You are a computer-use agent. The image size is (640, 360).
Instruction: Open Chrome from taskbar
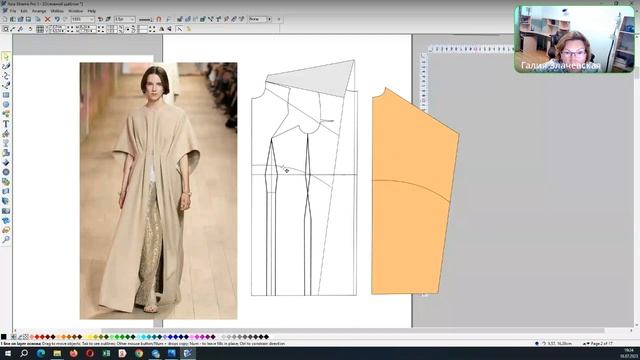pos(139,353)
